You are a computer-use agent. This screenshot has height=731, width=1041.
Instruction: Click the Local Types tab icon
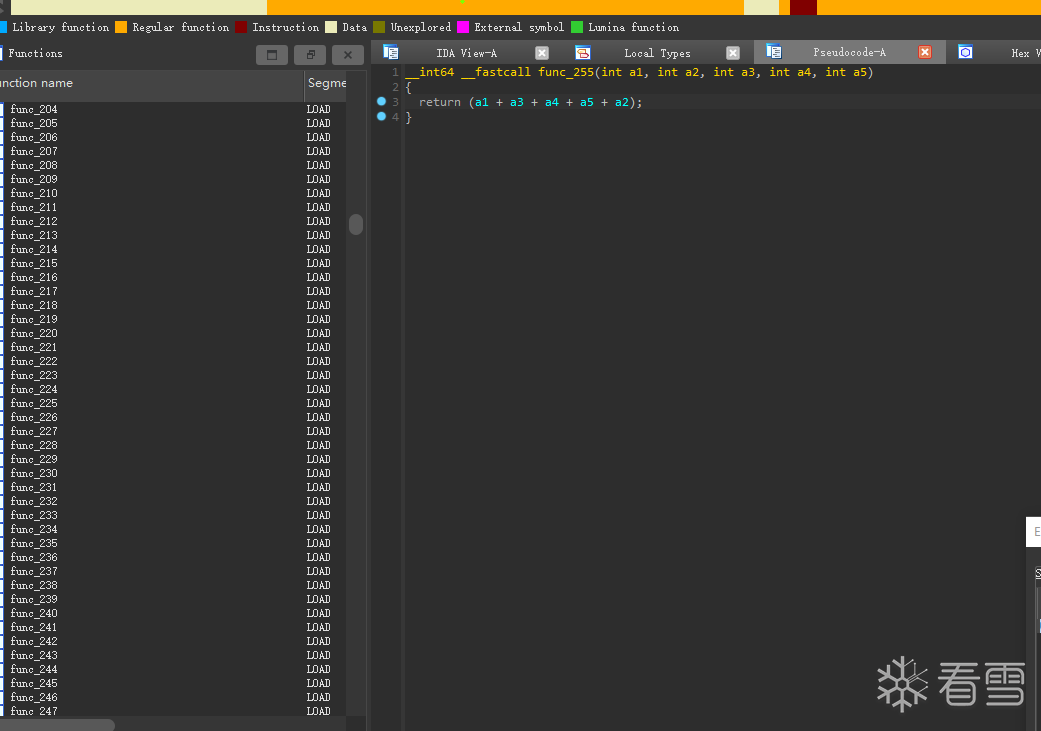tap(583, 52)
